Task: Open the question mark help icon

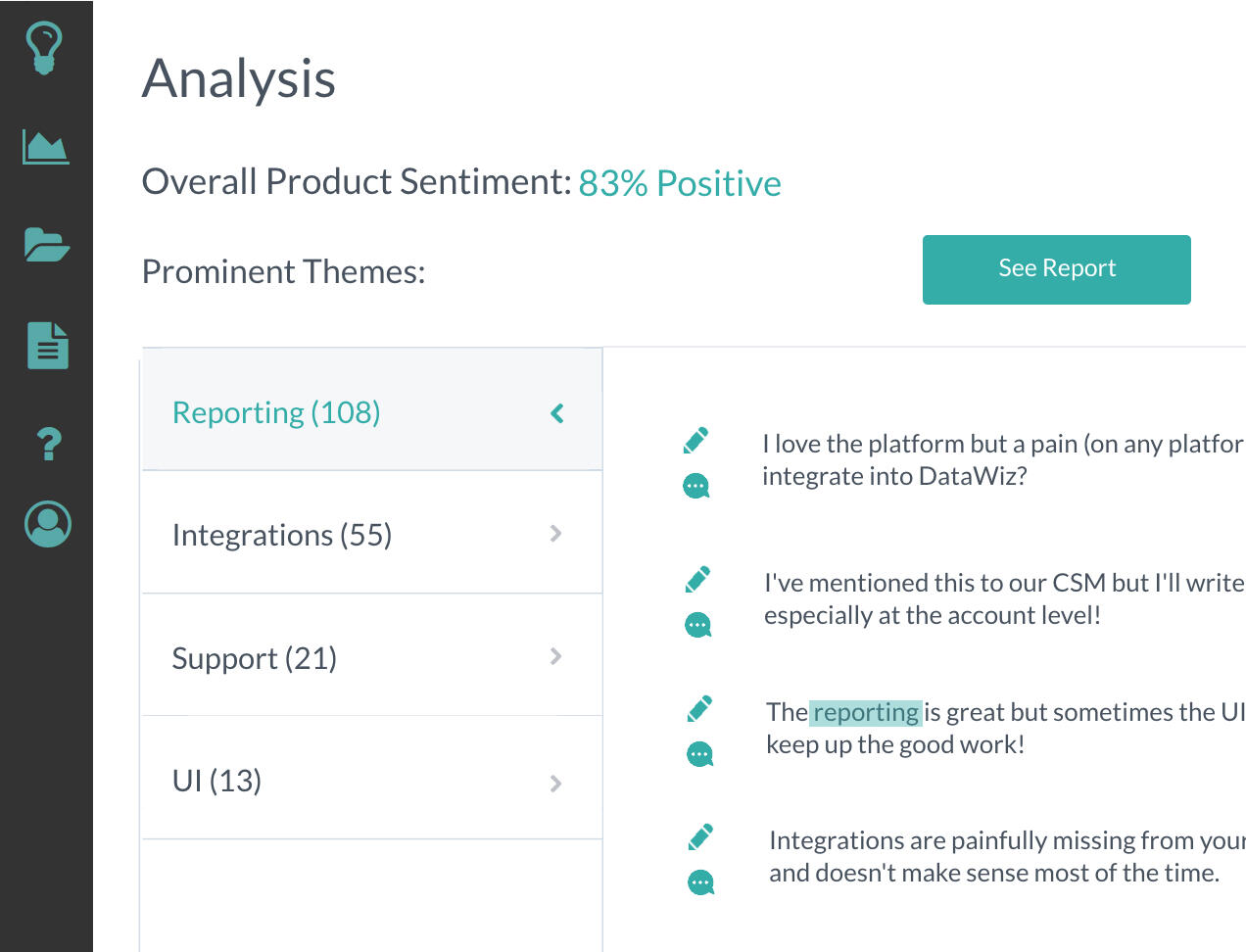Action: click(49, 444)
